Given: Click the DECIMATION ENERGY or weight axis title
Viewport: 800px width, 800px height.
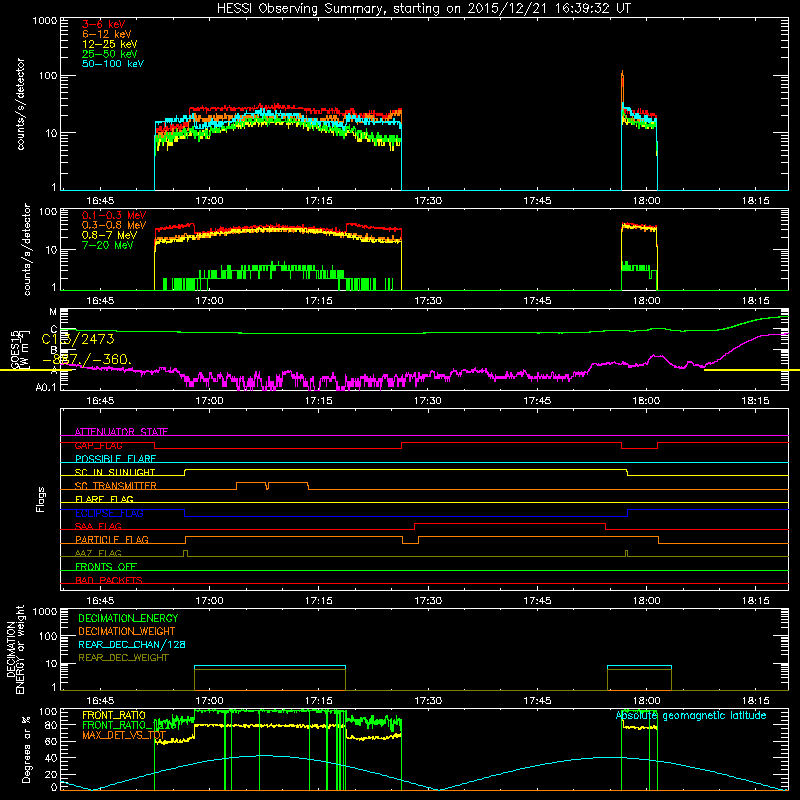Looking at the screenshot, I should (x=15, y=649).
